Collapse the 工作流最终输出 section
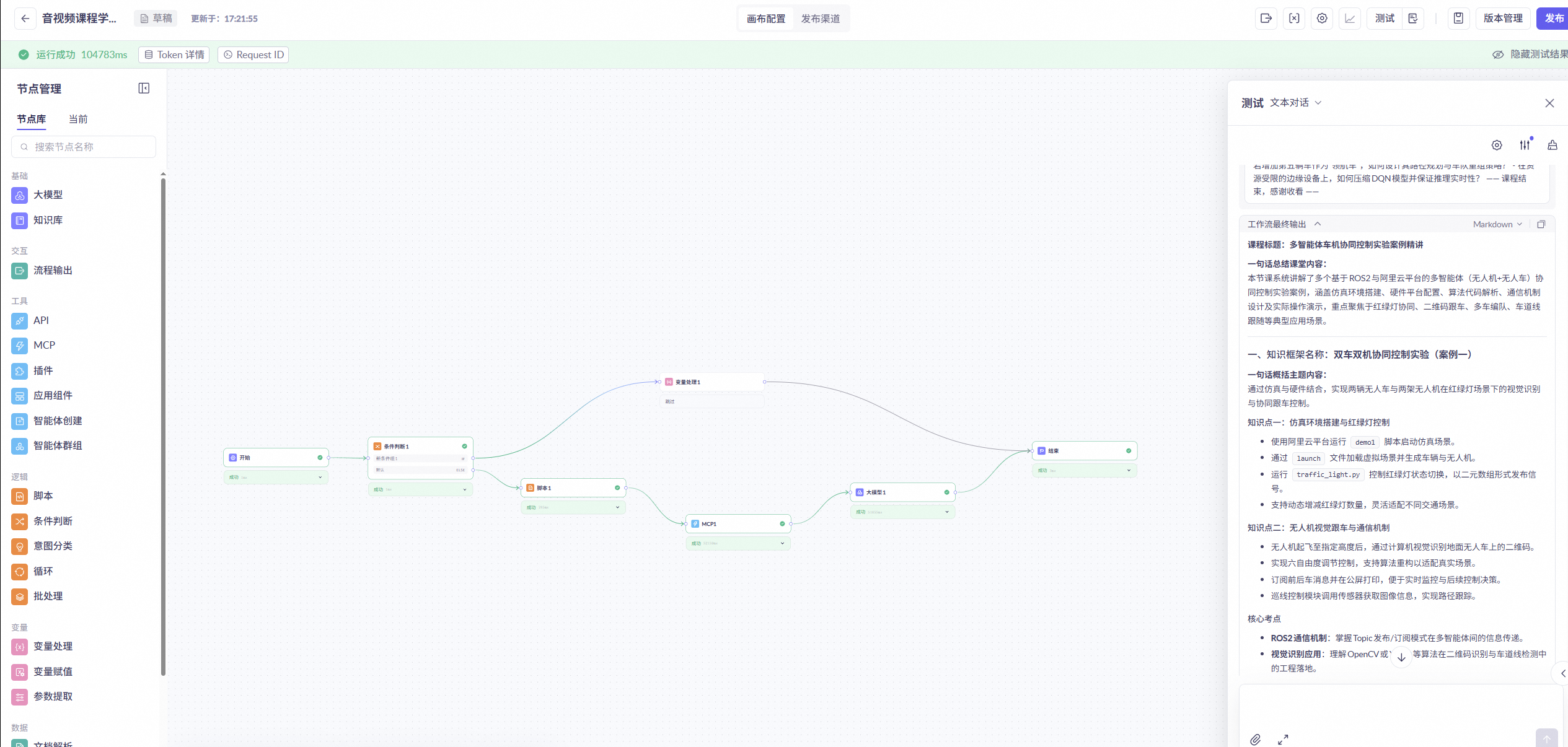The image size is (1568, 747). pos(1318,224)
